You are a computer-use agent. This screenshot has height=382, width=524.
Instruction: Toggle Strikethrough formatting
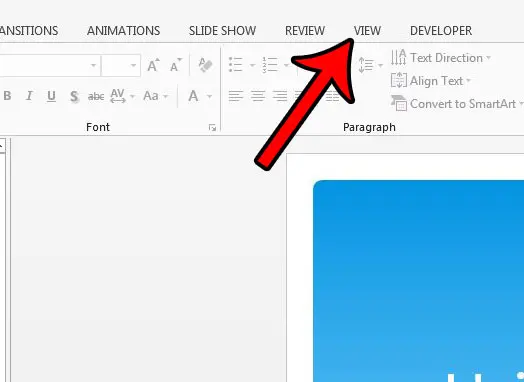coord(96,97)
